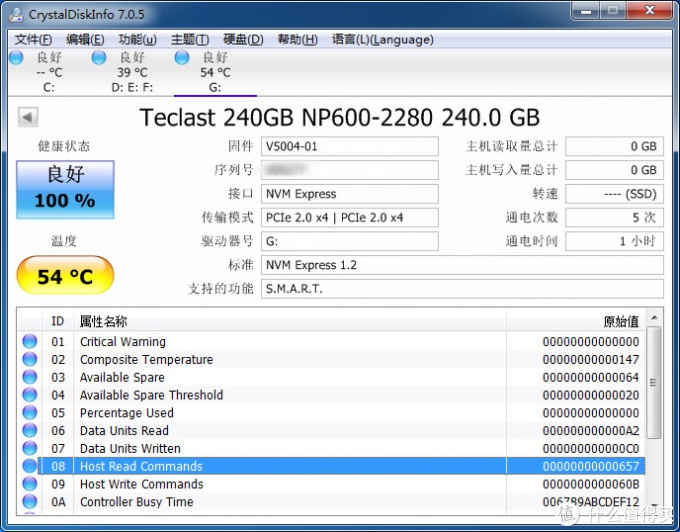Click the attribute list scrollbar thumb
Viewport: 680px width, 532px height.
[654, 382]
